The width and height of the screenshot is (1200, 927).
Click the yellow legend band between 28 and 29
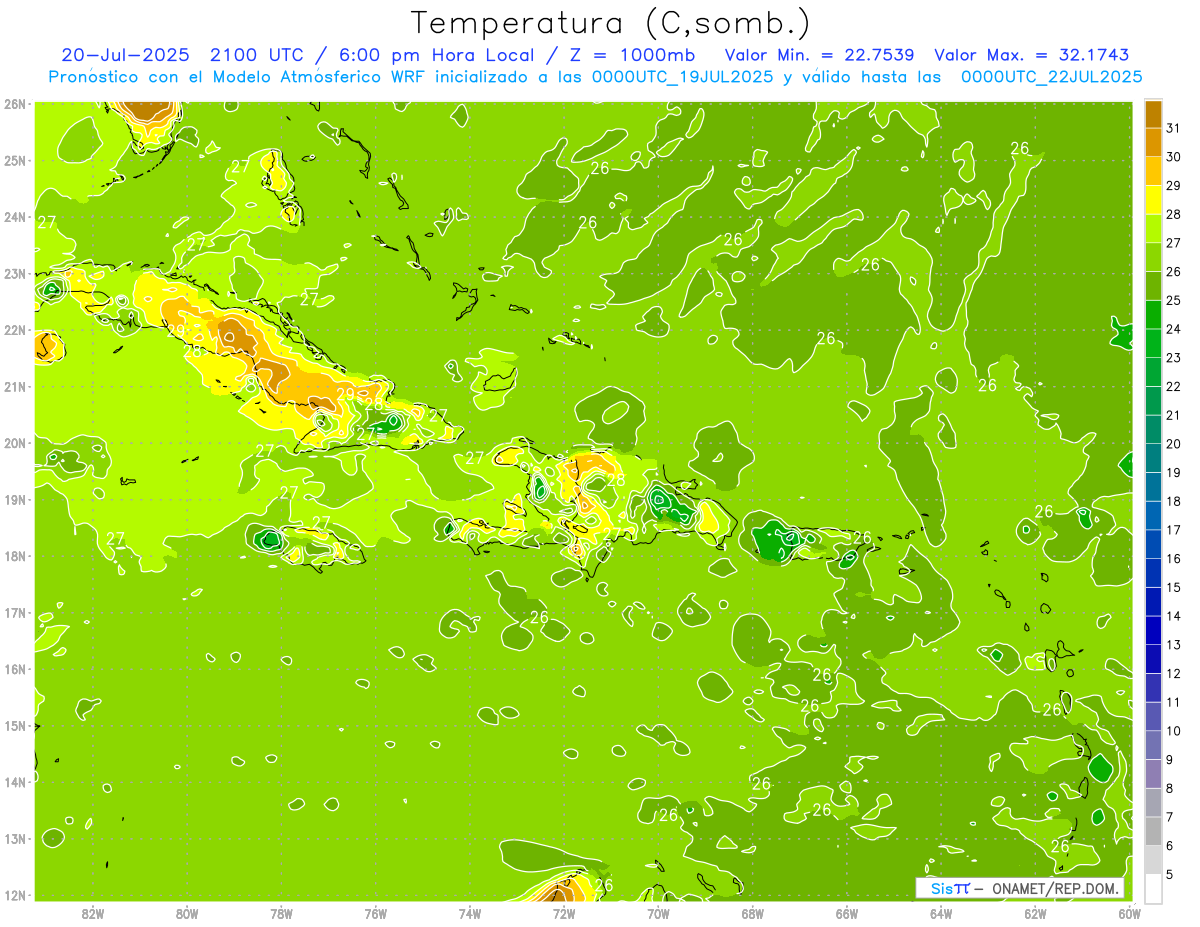coord(1153,200)
